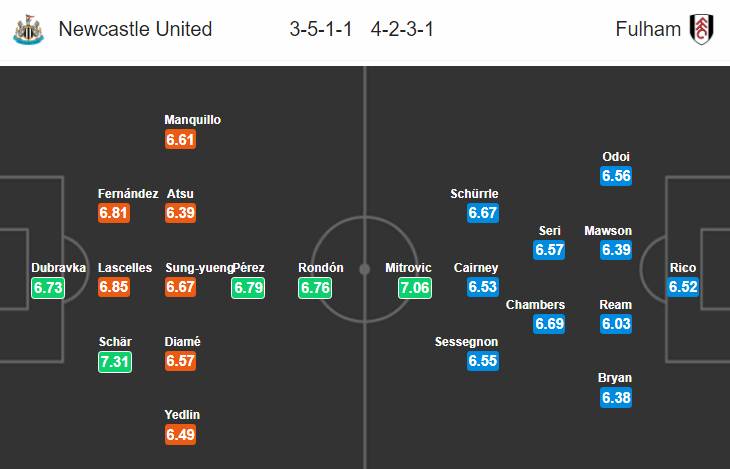This screenshot has width=730, height=469.
Task: Click the Fulham club crest
Action: click(701, 29)
